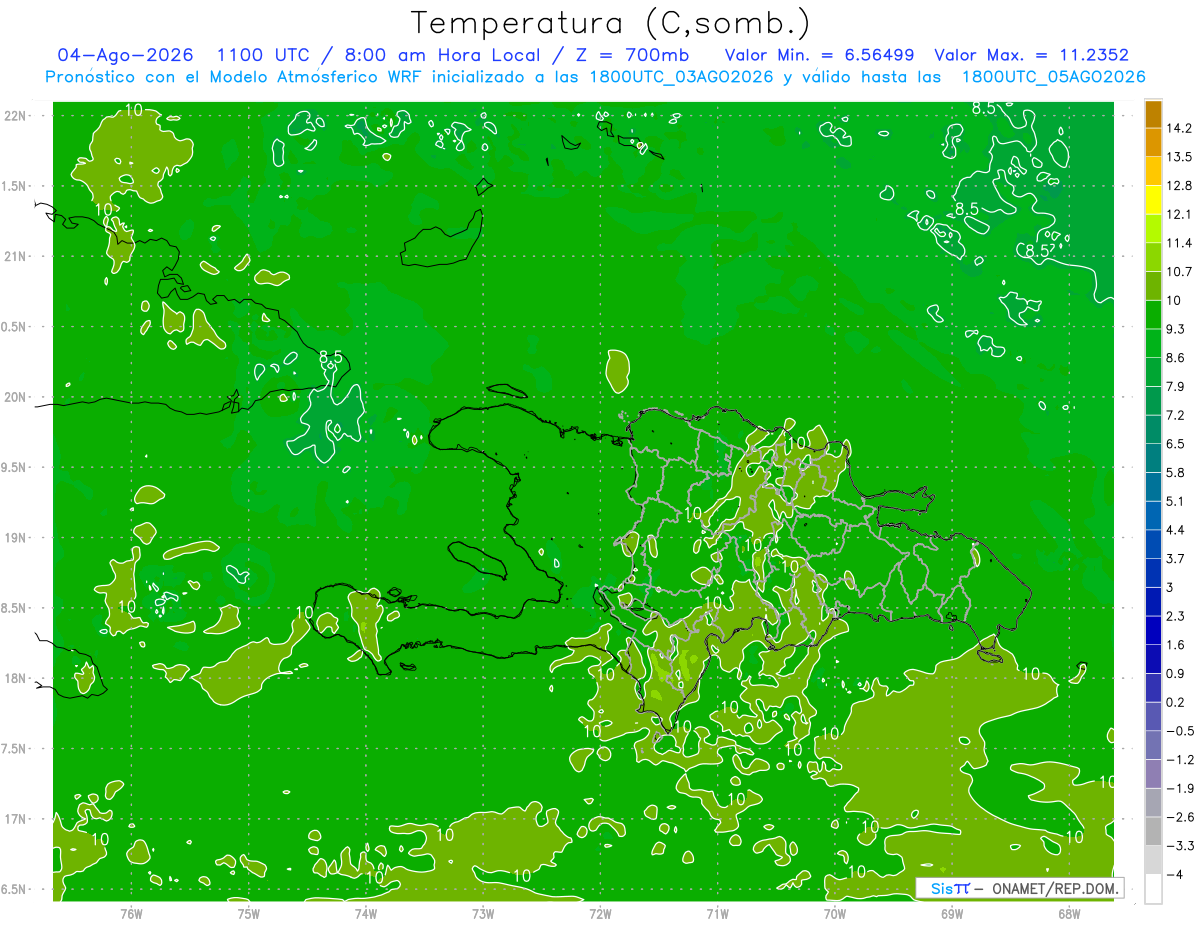The image size is (1200, 927).
Task: Click the colorbar value "7.9"
Action: (x=1176, y=387)
